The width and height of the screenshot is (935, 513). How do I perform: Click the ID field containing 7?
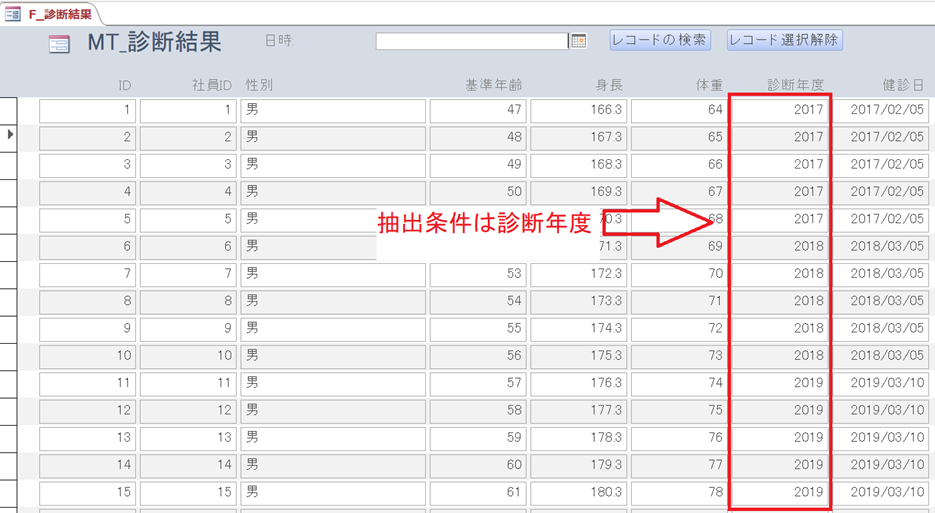click(87, 273)
